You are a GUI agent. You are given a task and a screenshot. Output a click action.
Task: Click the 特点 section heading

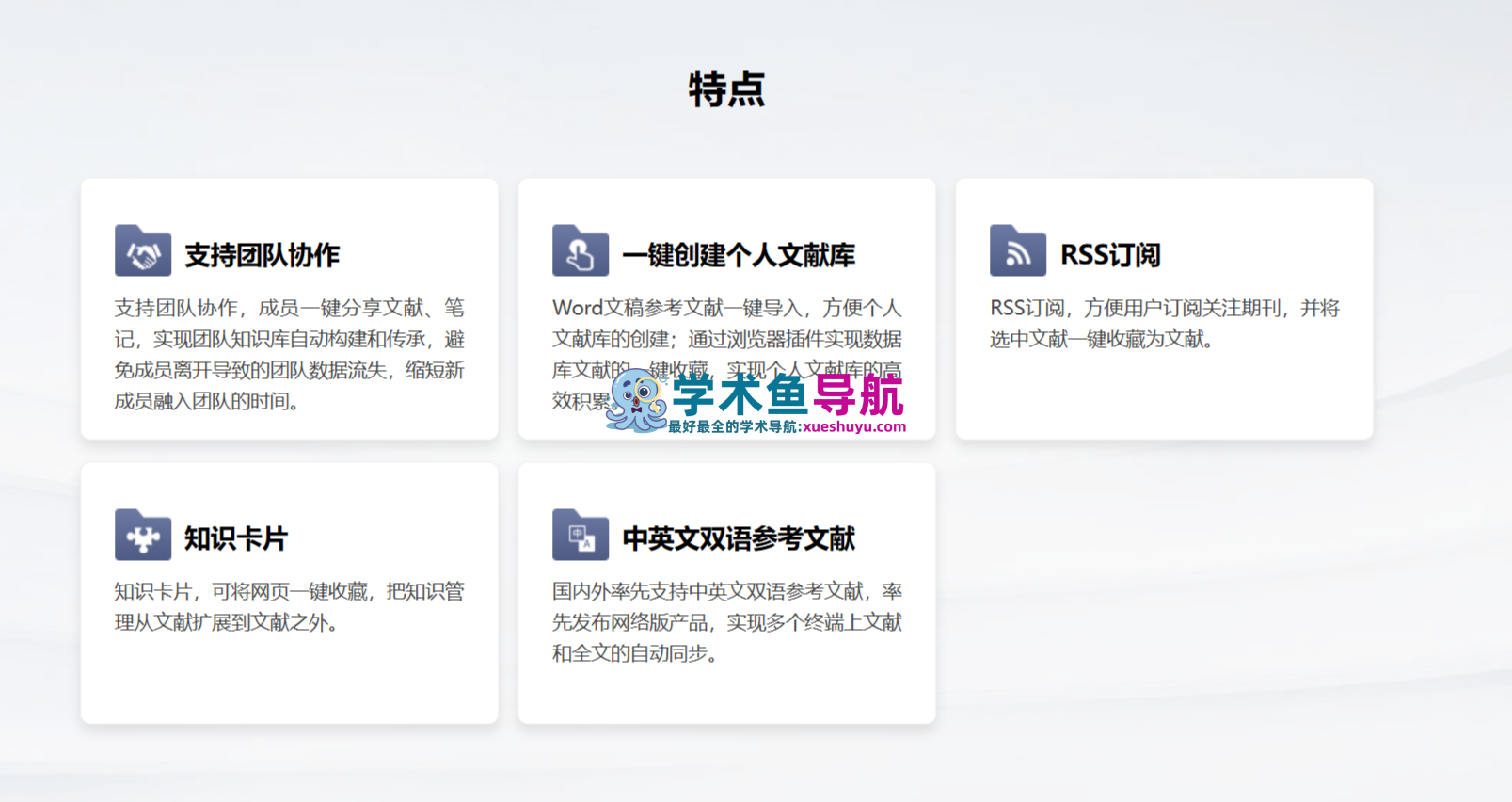pos(726,89)
